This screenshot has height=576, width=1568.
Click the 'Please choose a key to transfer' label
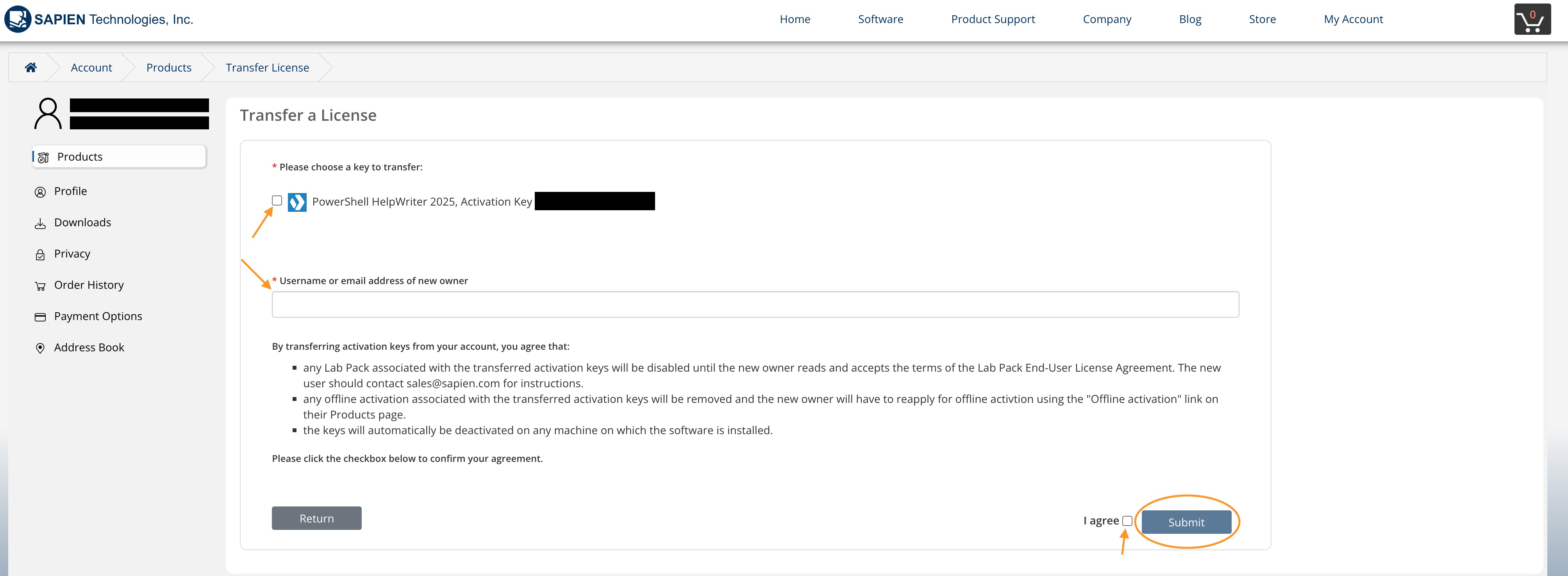[351, 167]
